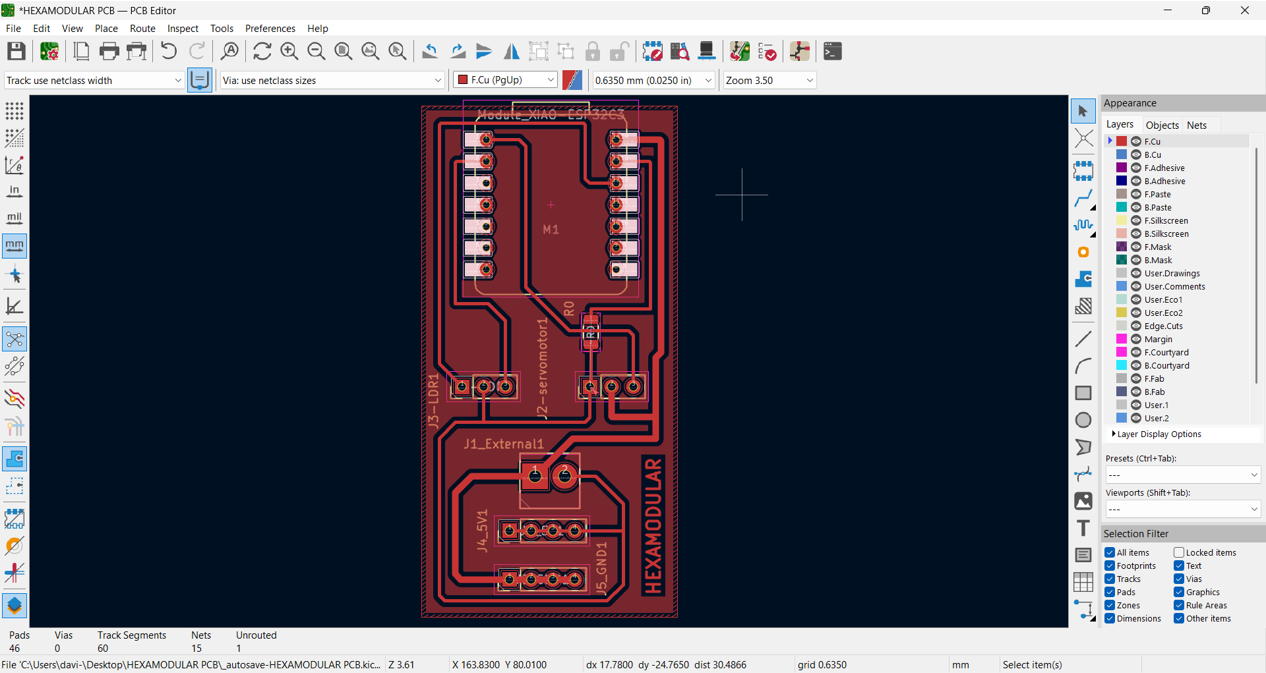
Task: Toggle the Layers manager panel button
Action: coord(14,606)
